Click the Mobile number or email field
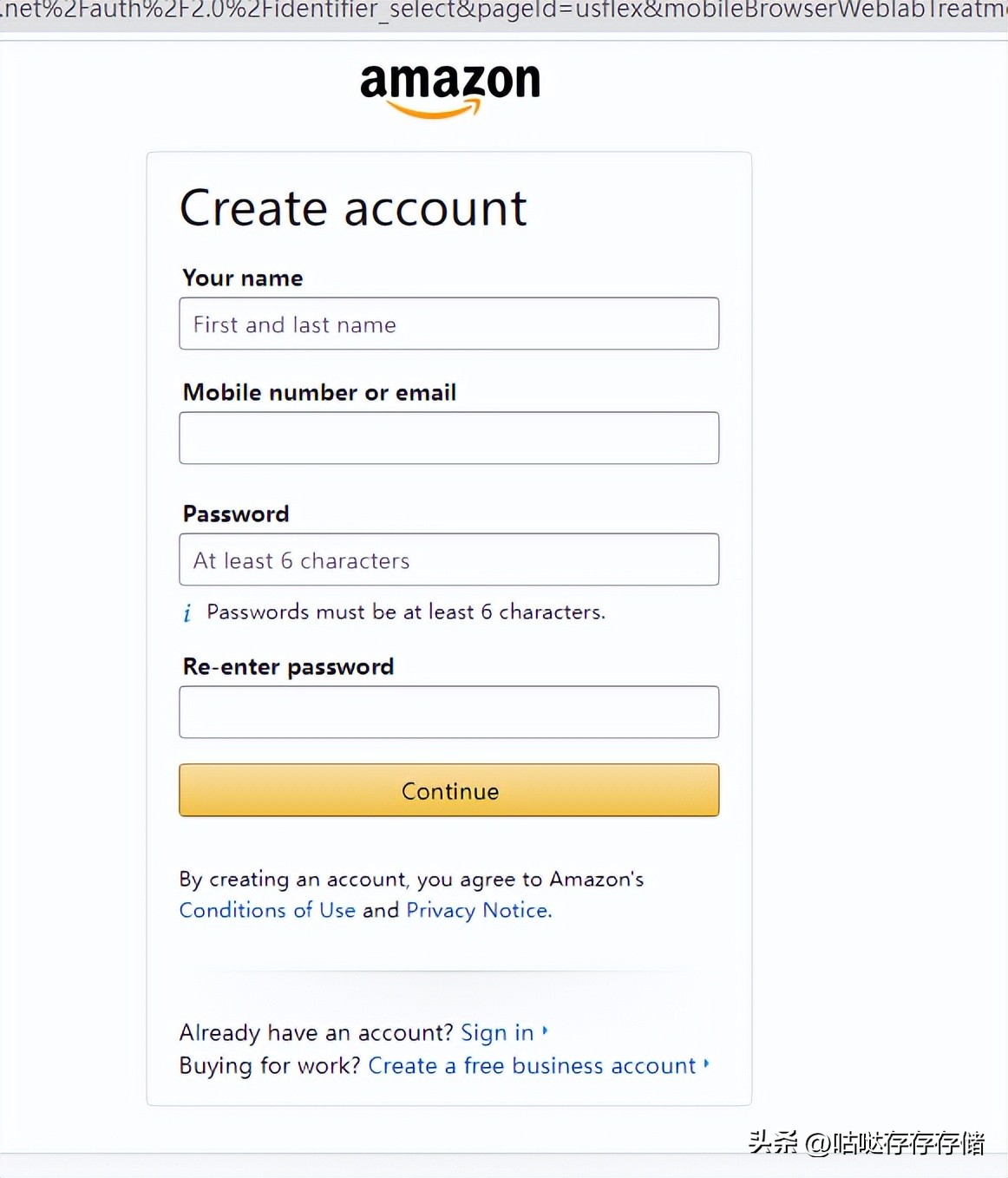Image resolution: width=1008 pixels, height=1178 pixels. pos(448,438)
